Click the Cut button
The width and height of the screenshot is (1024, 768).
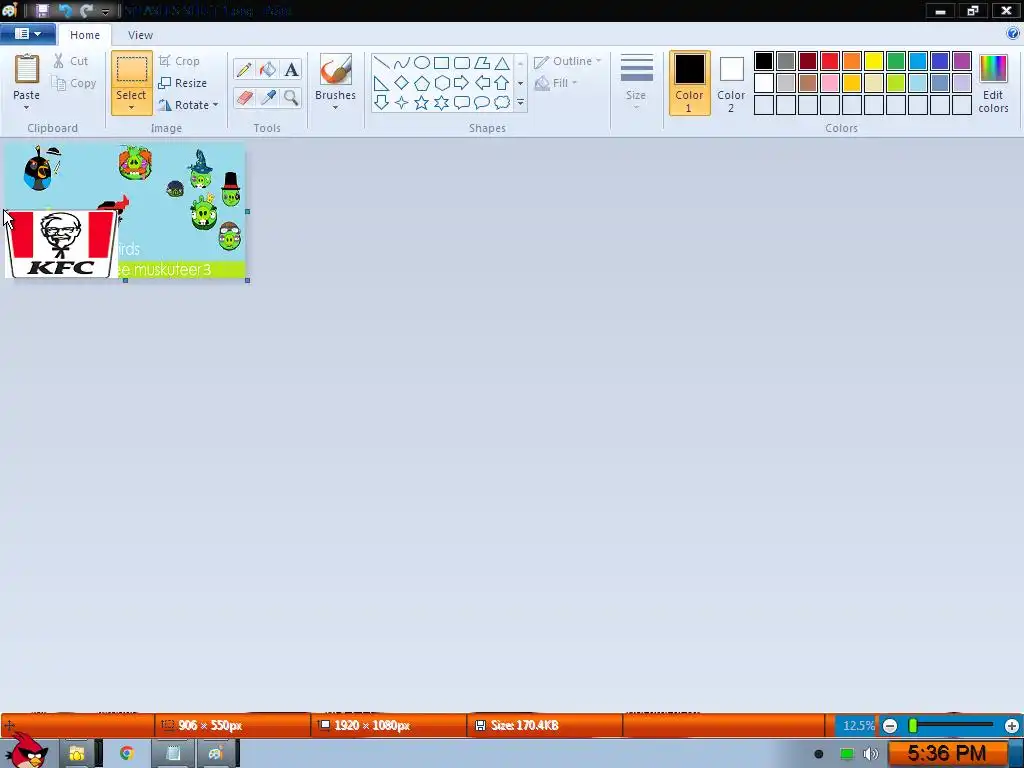click(x=71, y=61)
